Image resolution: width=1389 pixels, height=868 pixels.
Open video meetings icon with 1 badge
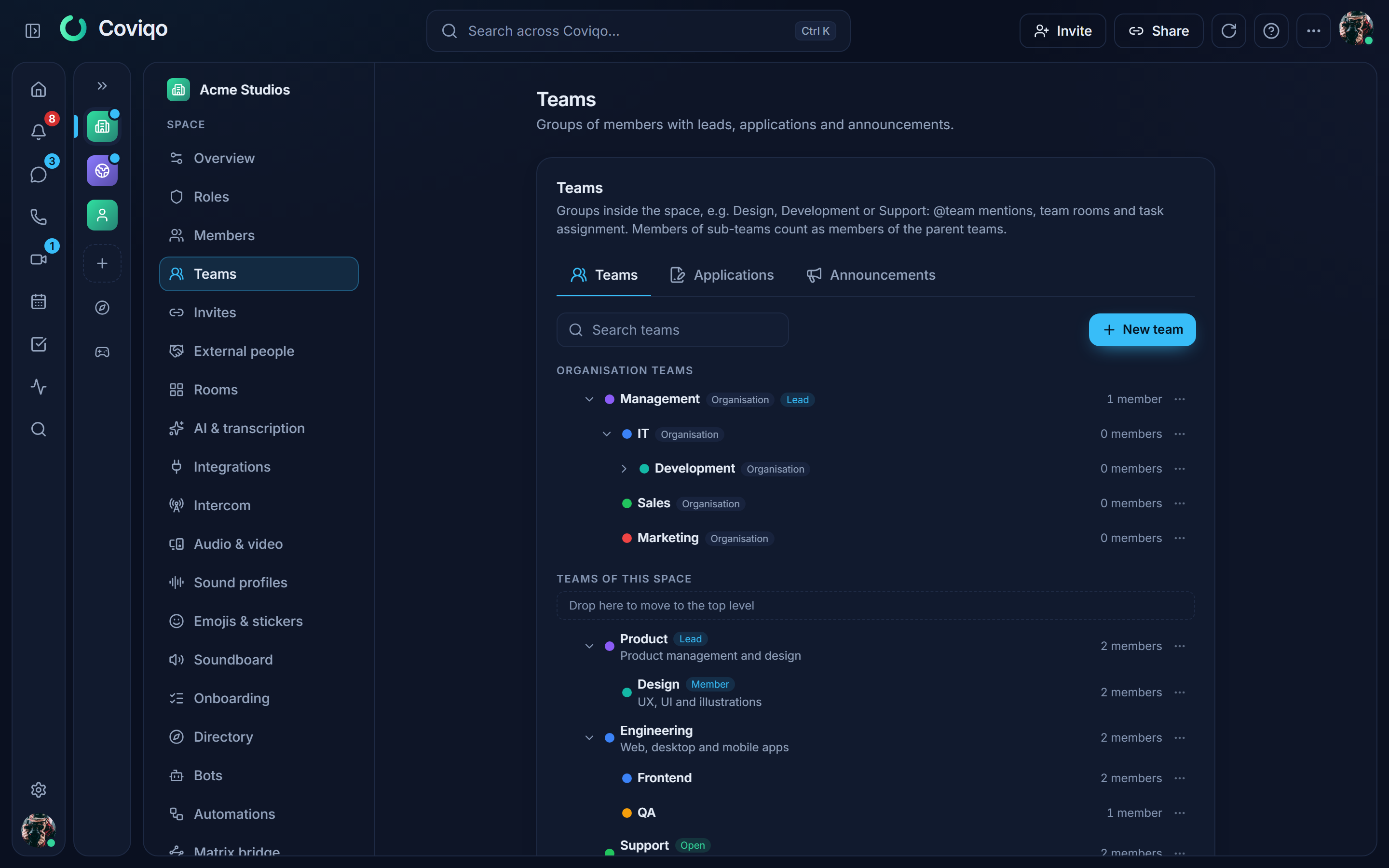pyautogui.click(x=39, y=259)
